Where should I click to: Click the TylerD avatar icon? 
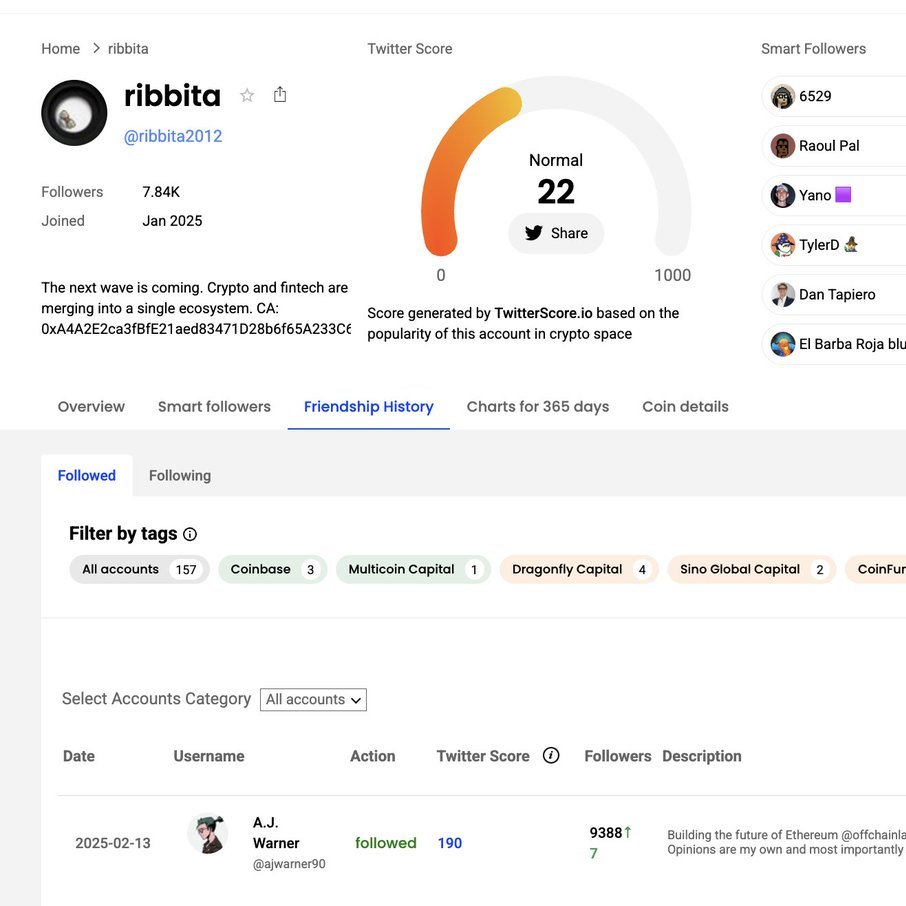[x=783, y=245]
